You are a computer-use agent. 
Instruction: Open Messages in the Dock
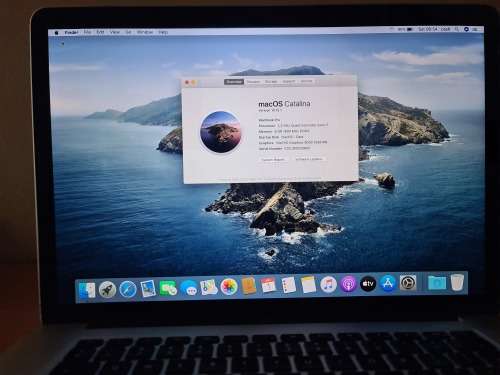coord(189,287)
